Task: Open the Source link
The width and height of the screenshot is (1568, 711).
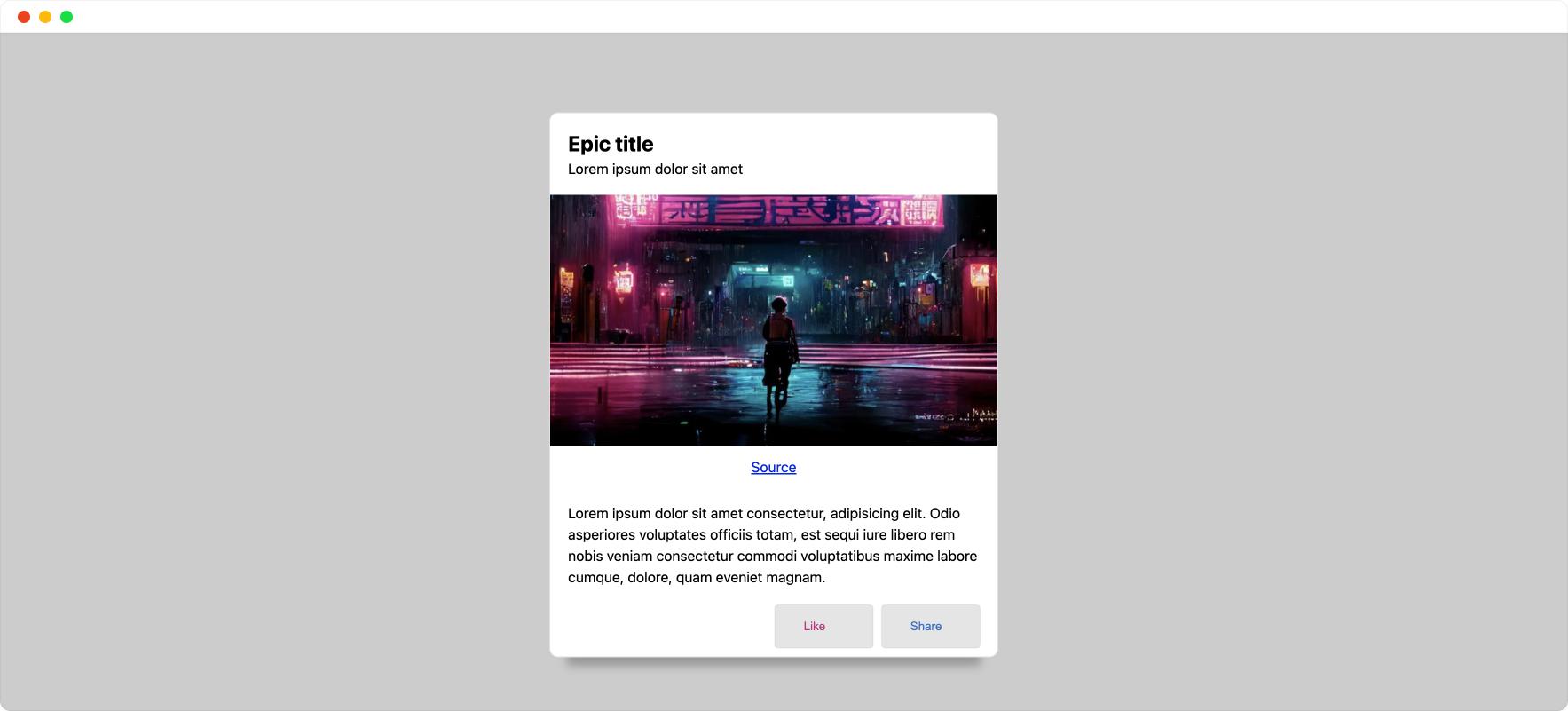Action: coord(773,468)
